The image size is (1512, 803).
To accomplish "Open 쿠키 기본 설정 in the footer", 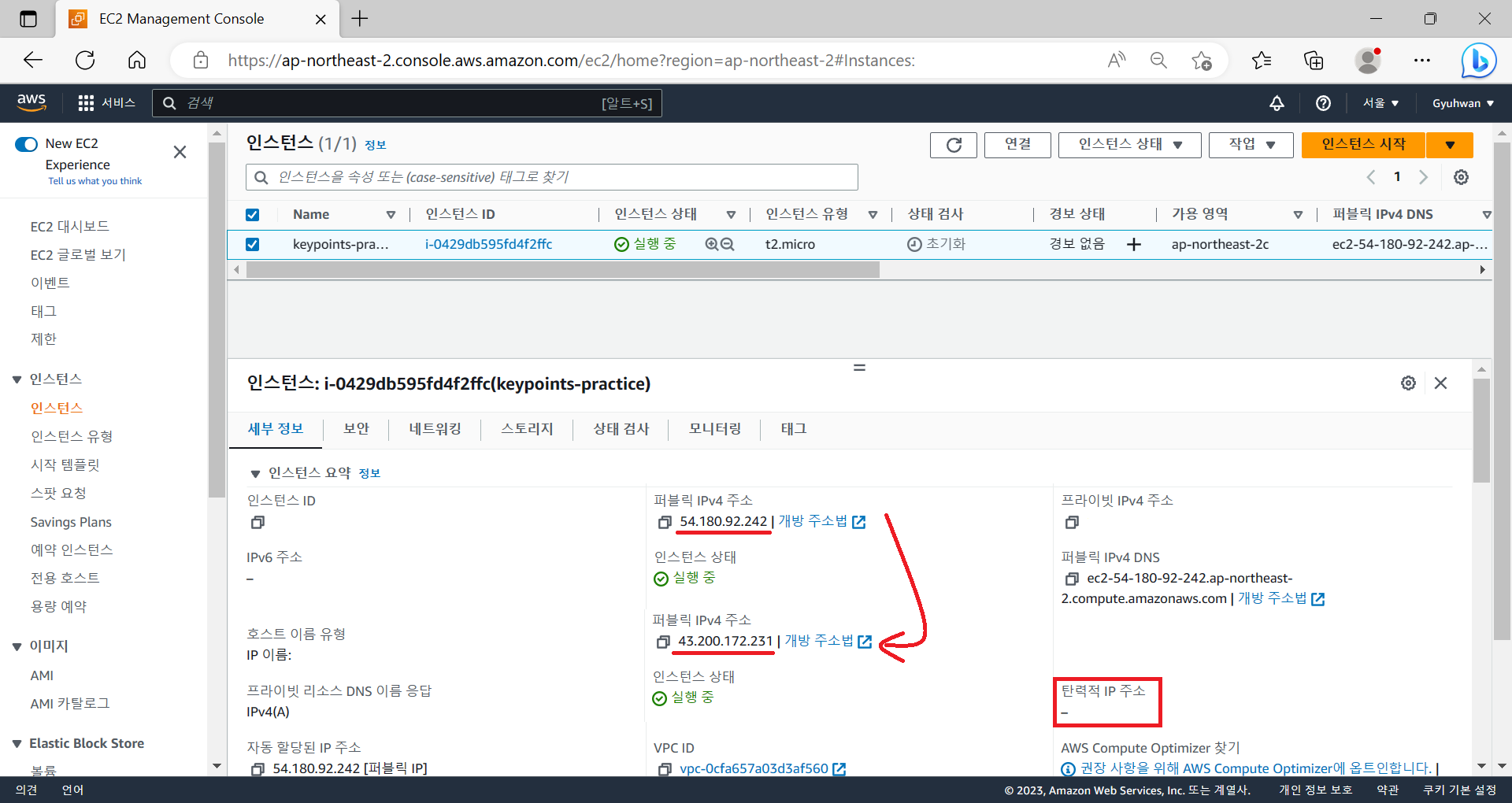I will pyautogui.click(x=1459, y=790).
